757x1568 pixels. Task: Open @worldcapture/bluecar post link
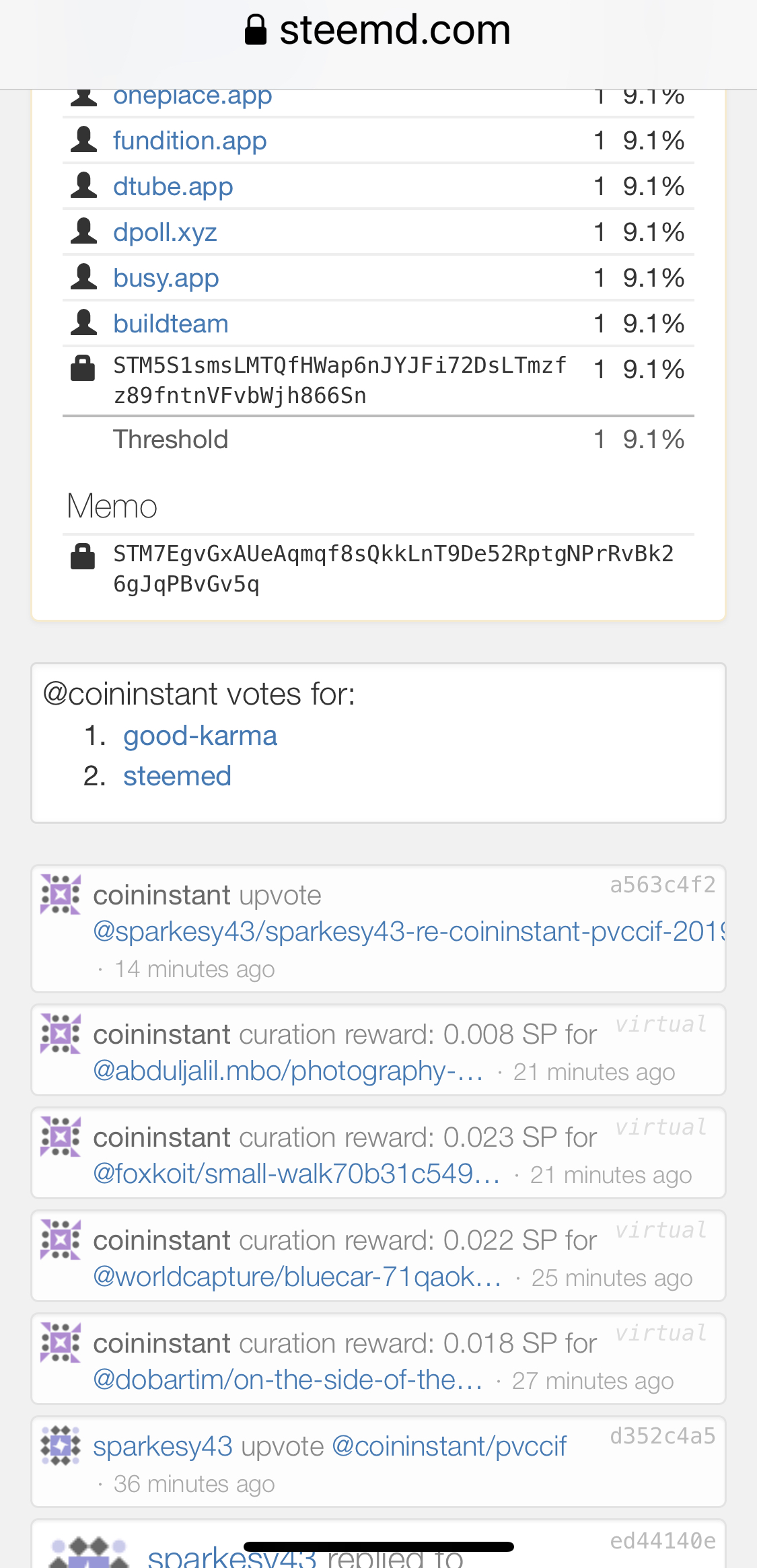click(x=297, y=1277)
